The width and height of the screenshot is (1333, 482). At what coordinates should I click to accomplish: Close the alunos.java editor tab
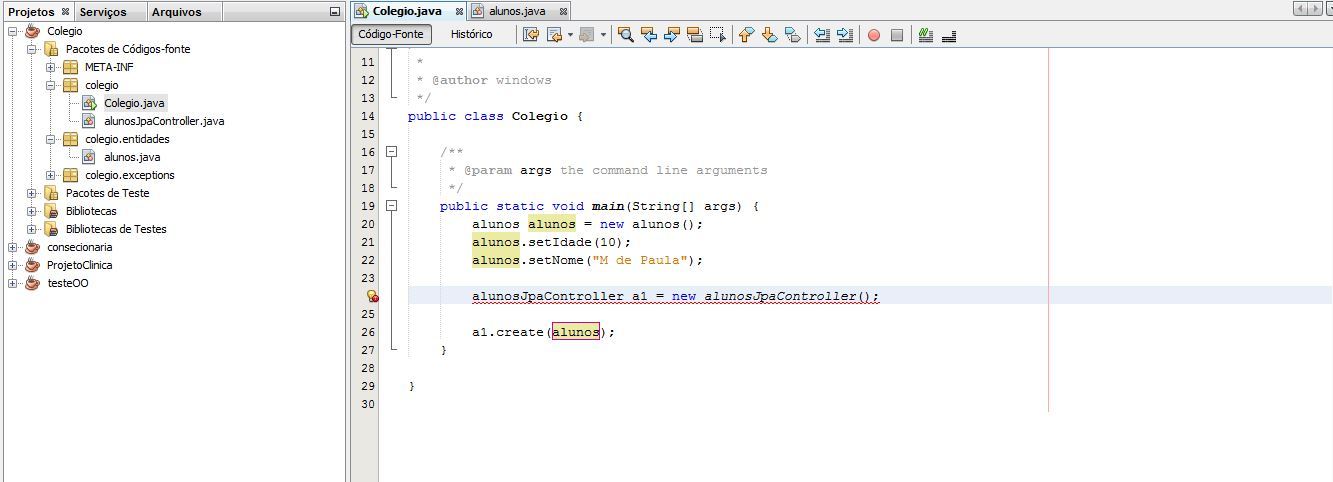pos(563,11)
